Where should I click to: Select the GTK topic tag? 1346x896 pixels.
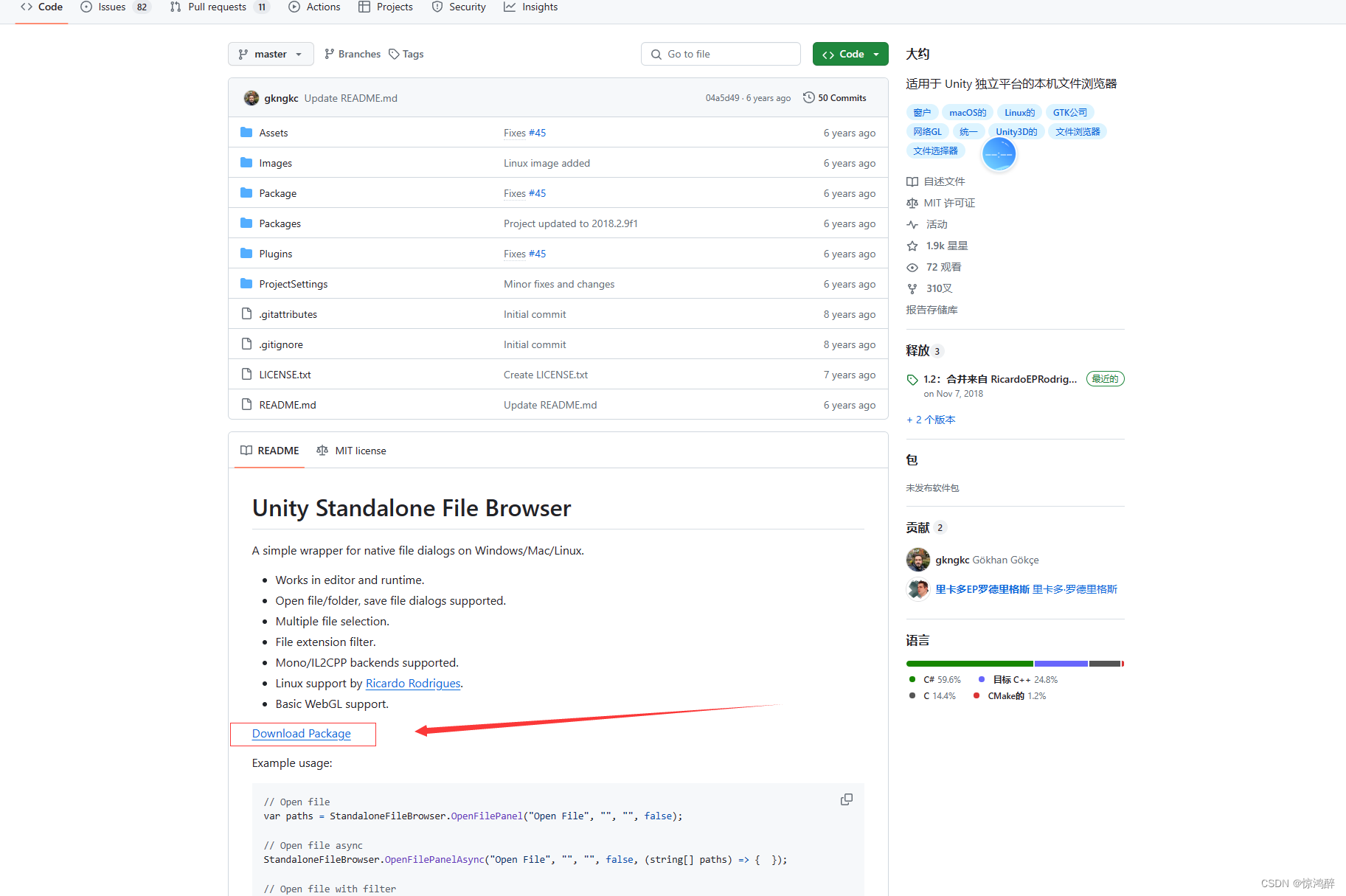1070,113
